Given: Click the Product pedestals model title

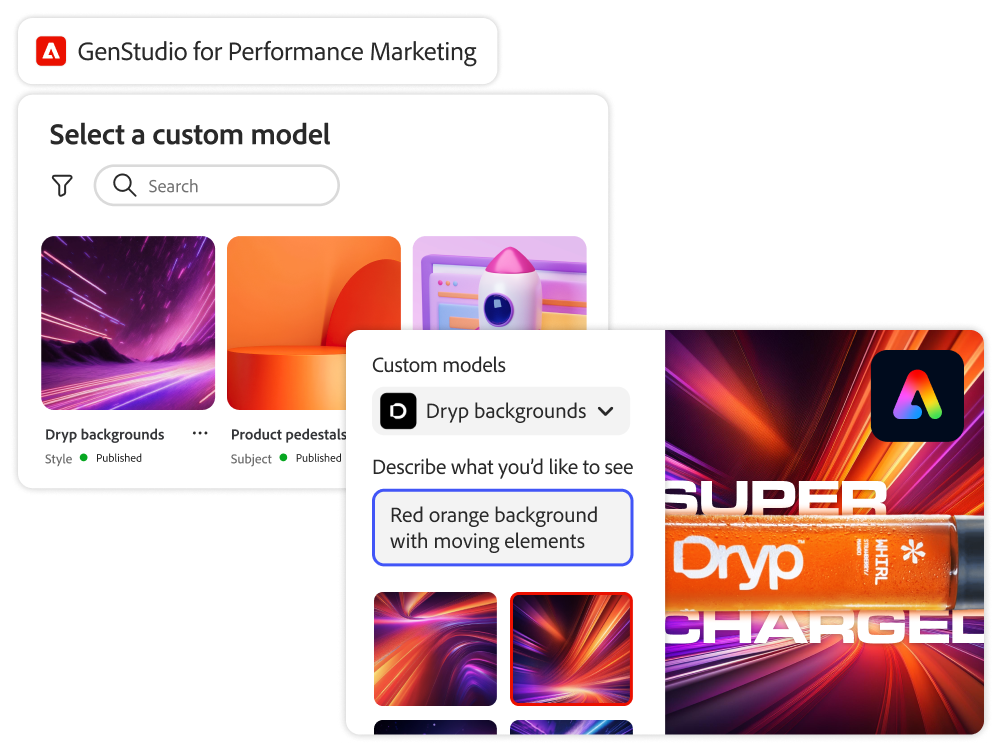Looking at the screenshot, I should [x=288, y=434].
